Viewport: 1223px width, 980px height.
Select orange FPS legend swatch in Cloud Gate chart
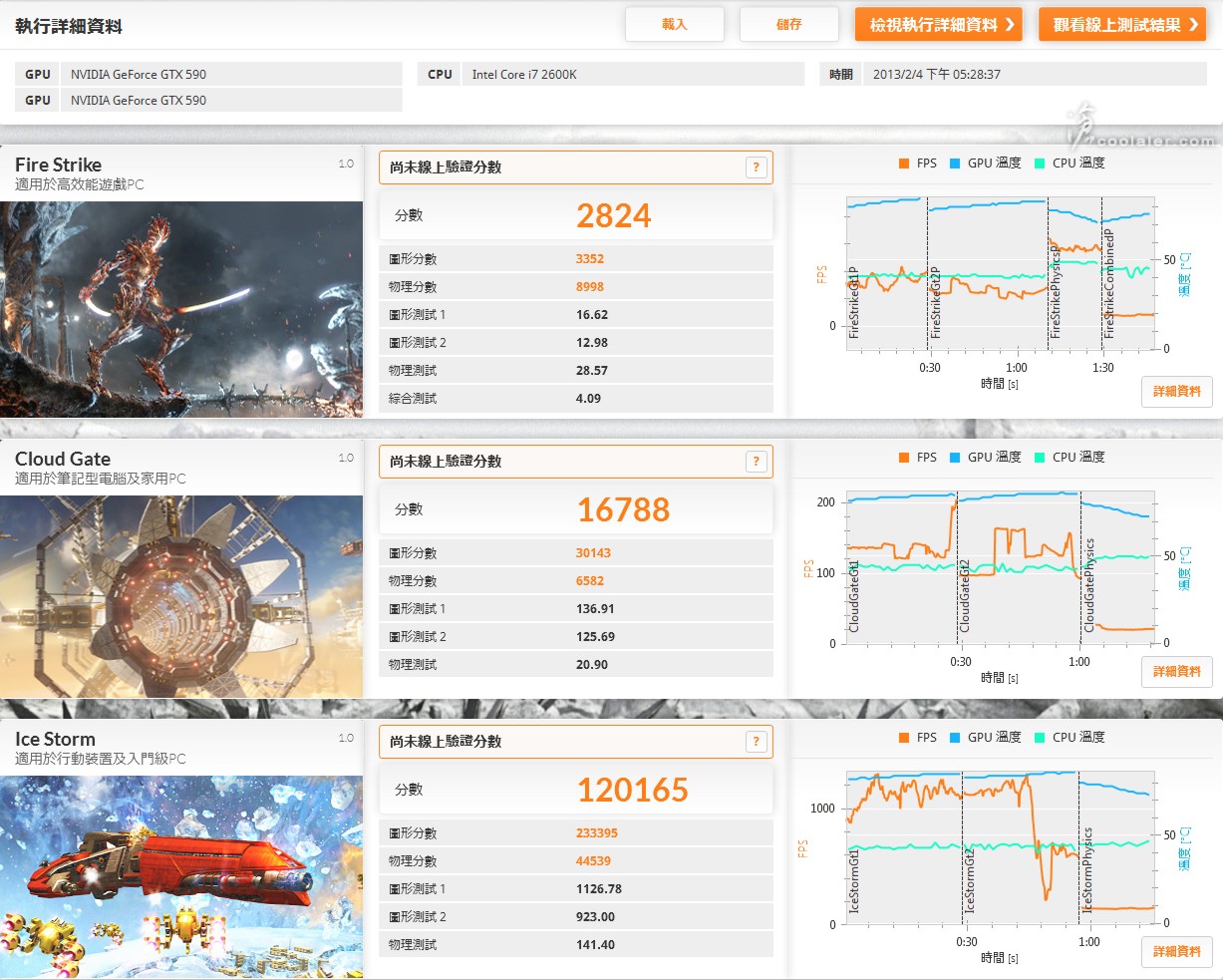click(x=903, y=458)
